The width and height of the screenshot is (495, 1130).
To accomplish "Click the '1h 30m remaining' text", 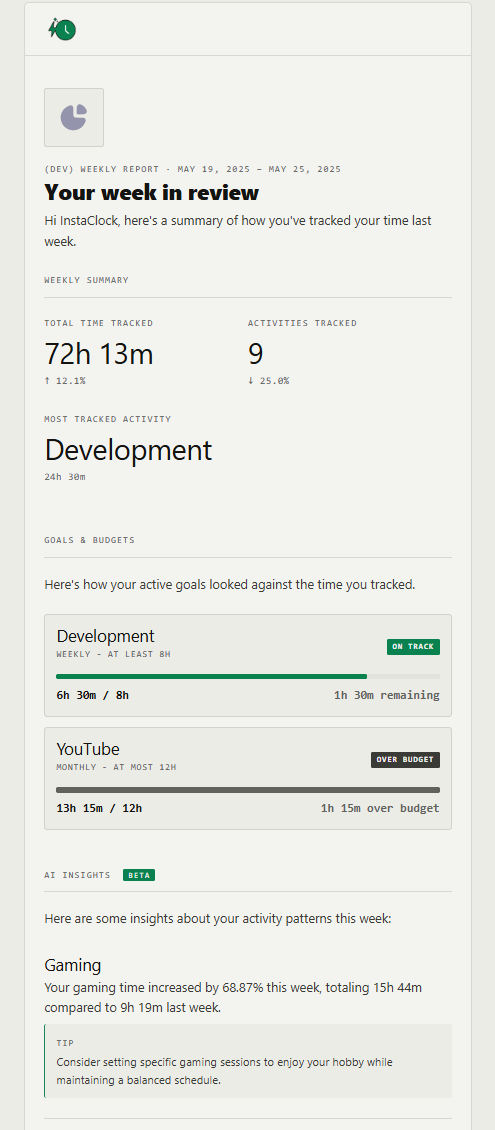I will coord(386,695).
